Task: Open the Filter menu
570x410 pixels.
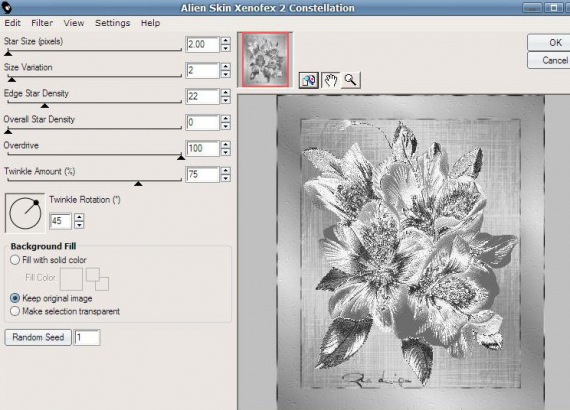Action: click(42, 23)
